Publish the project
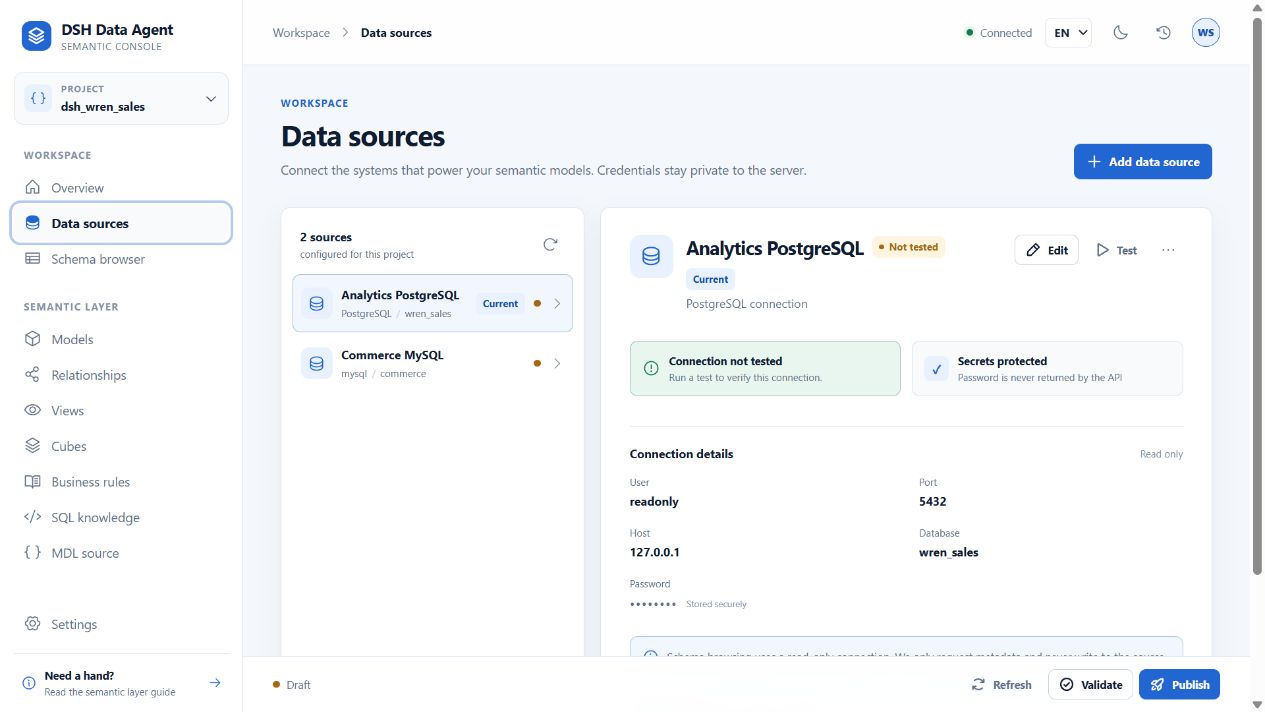Screen dimensions: 1265x712 1180,685
